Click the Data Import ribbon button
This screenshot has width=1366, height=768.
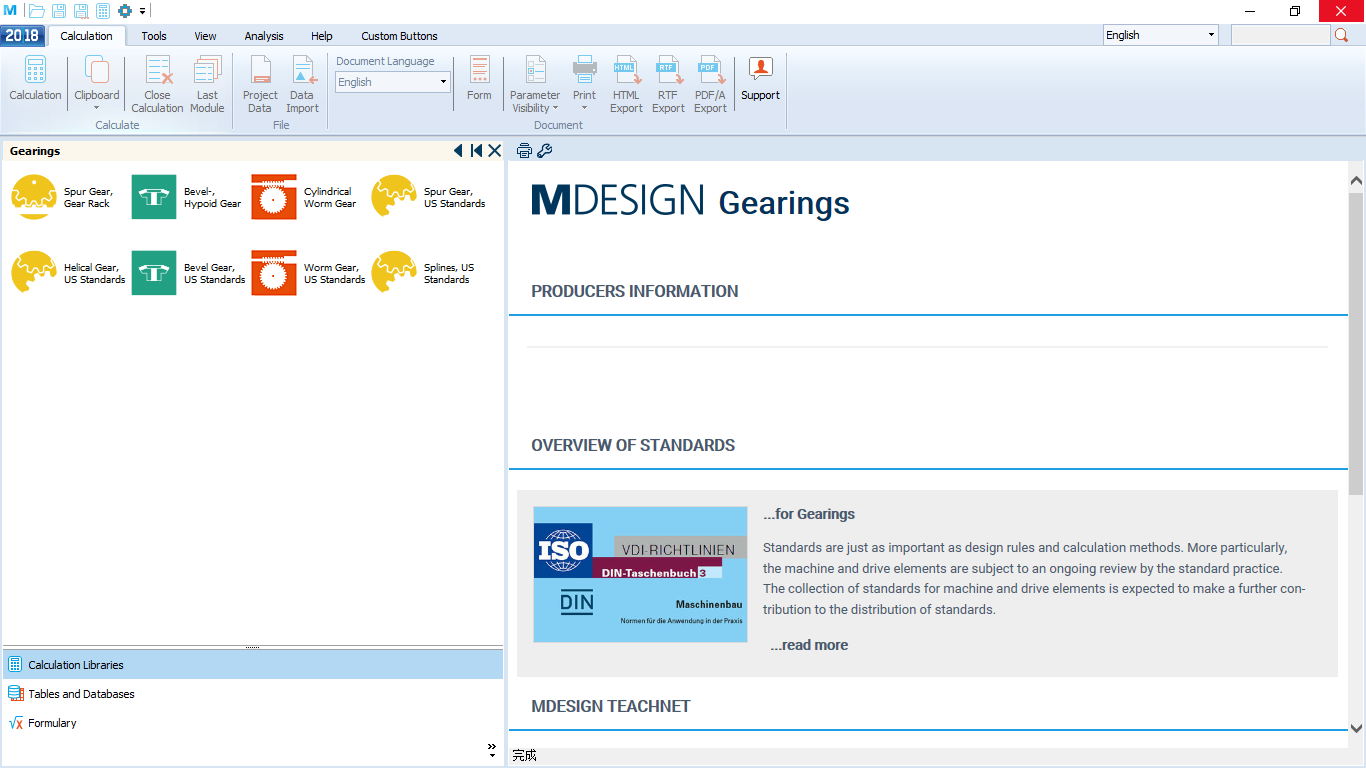tap(302, 84)
